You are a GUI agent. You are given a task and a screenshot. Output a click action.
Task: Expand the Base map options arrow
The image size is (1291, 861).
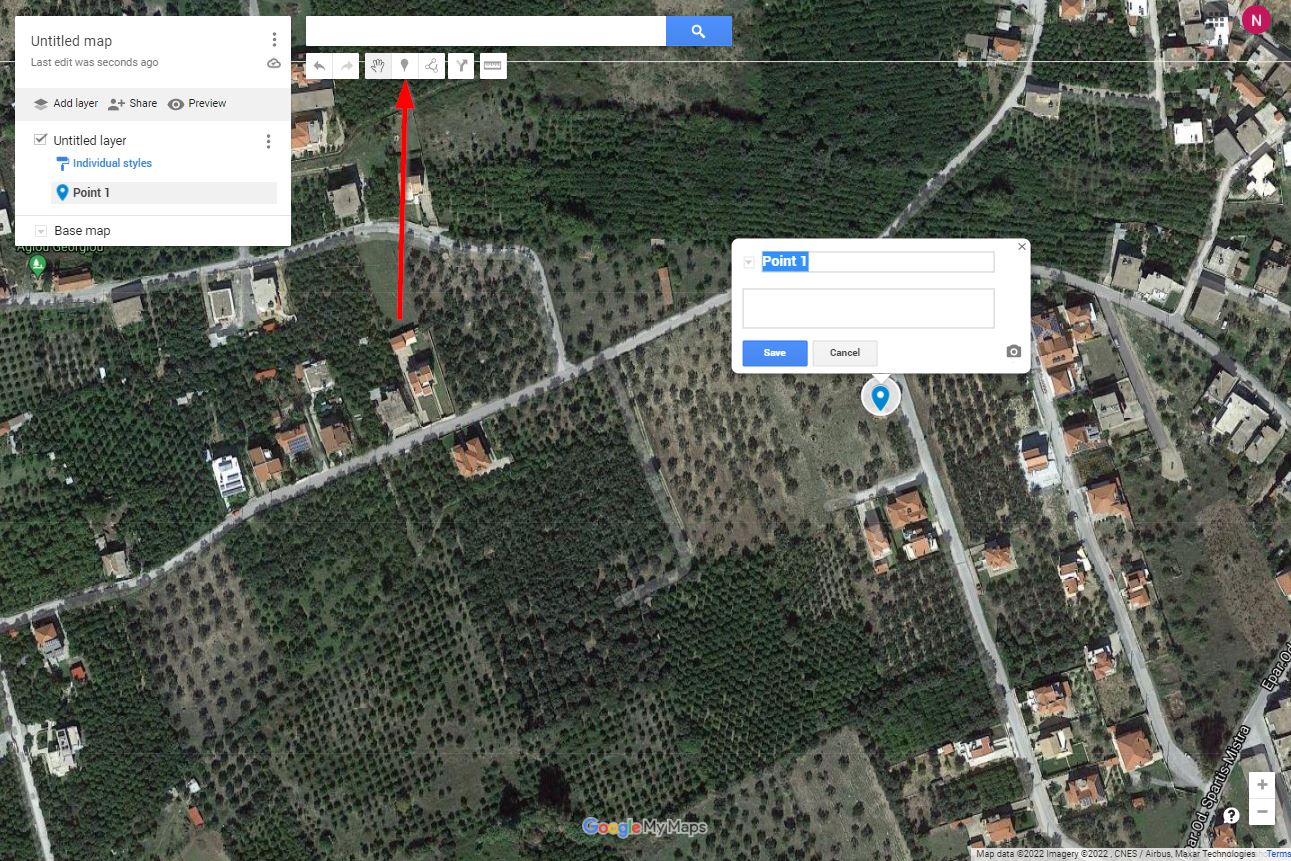(x=41, y=231)
